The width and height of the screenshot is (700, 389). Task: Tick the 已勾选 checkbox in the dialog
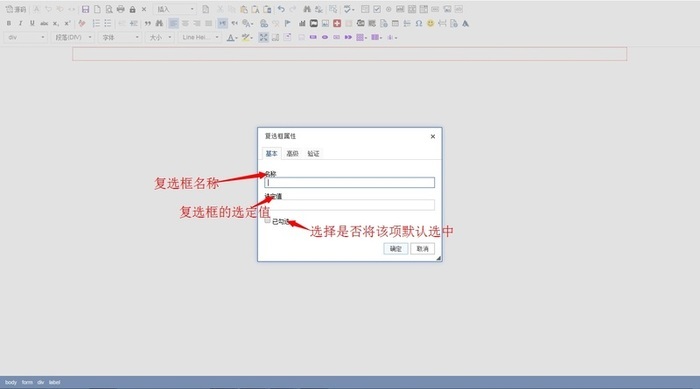(x=267, y=221)
